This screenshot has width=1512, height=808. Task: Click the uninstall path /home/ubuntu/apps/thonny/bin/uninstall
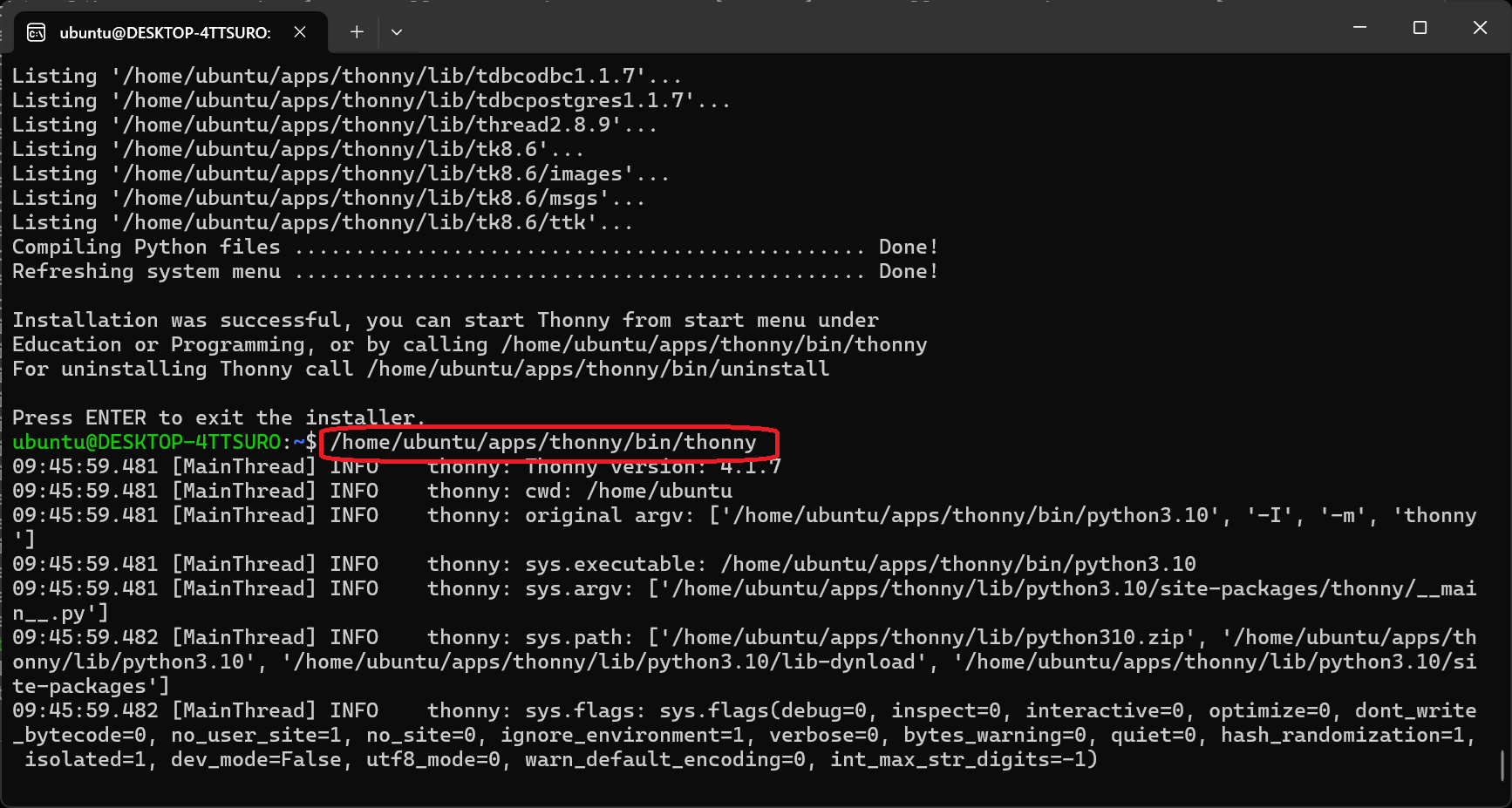[x=598, y=369]
